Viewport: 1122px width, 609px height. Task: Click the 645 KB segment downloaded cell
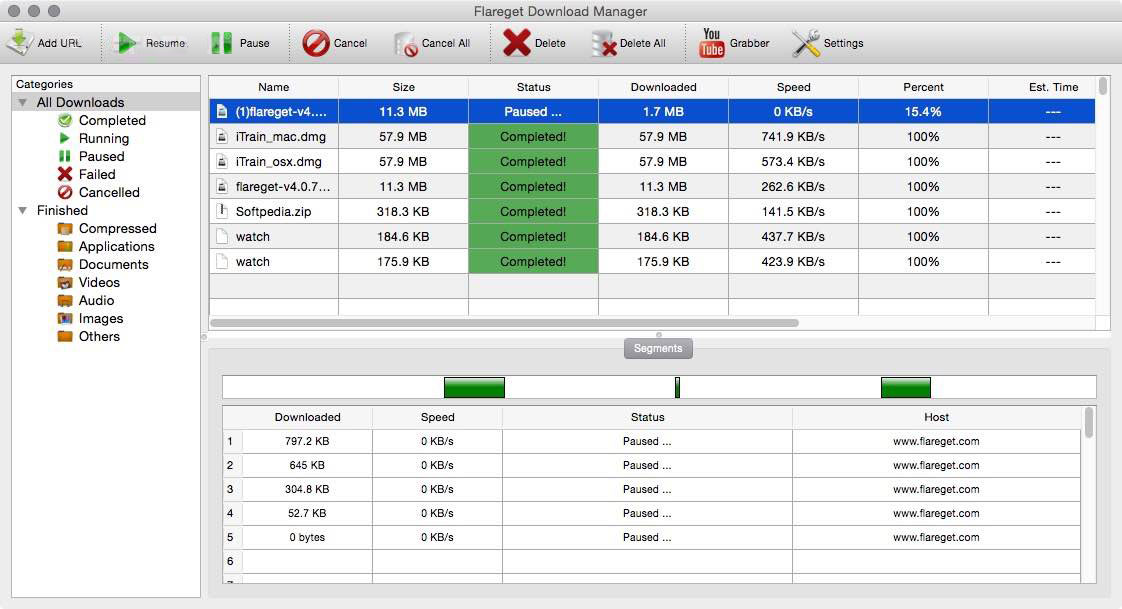point(307,465)
